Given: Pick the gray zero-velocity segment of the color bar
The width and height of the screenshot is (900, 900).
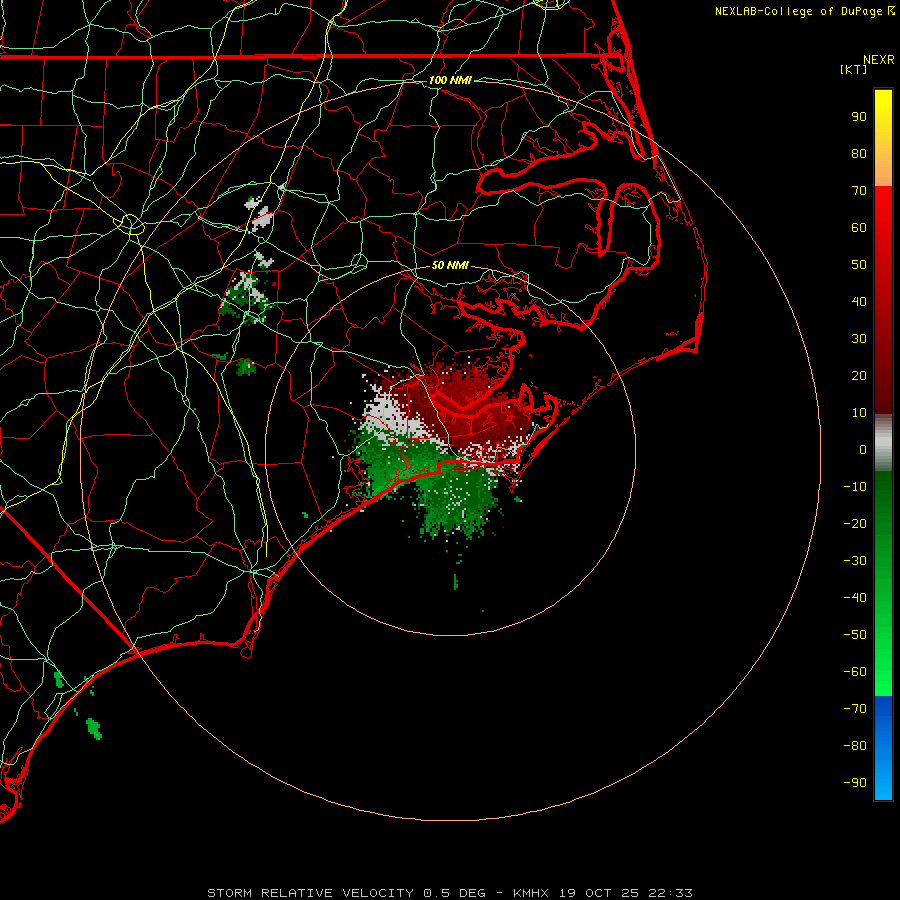Looking at the screenshot, I should tap(883, 443).
